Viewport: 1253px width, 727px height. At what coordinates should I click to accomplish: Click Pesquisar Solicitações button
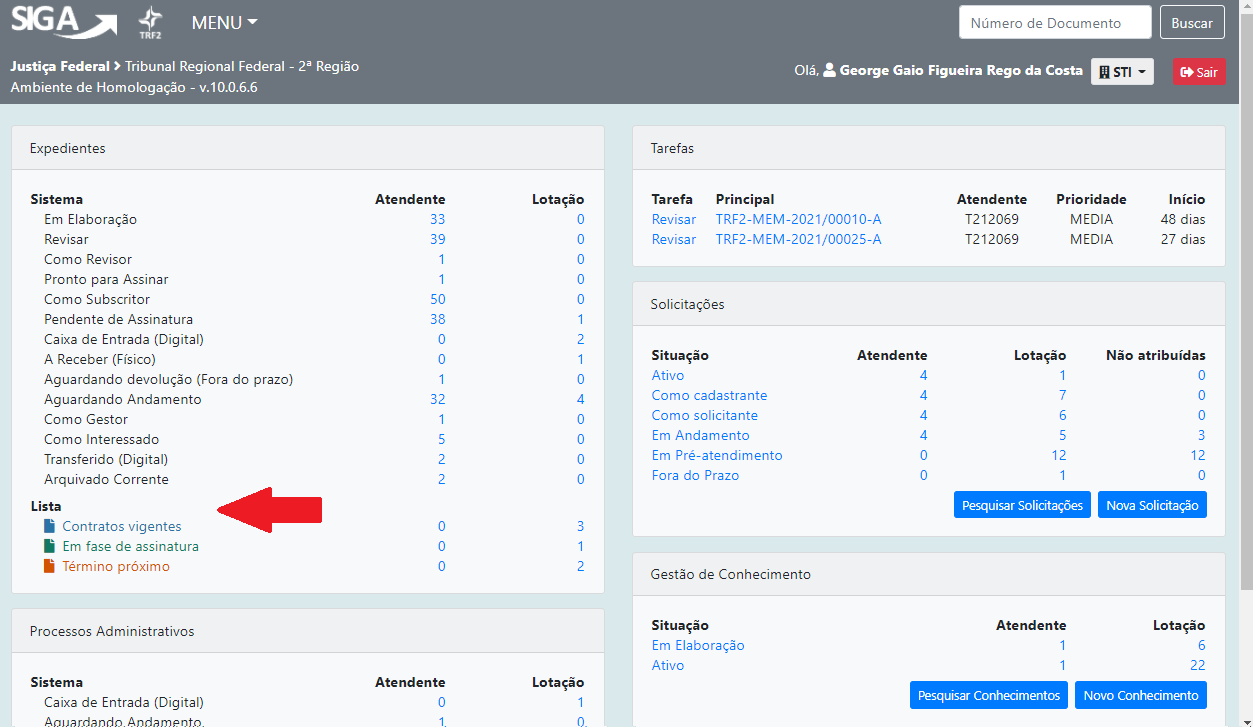coord(1022,505)
